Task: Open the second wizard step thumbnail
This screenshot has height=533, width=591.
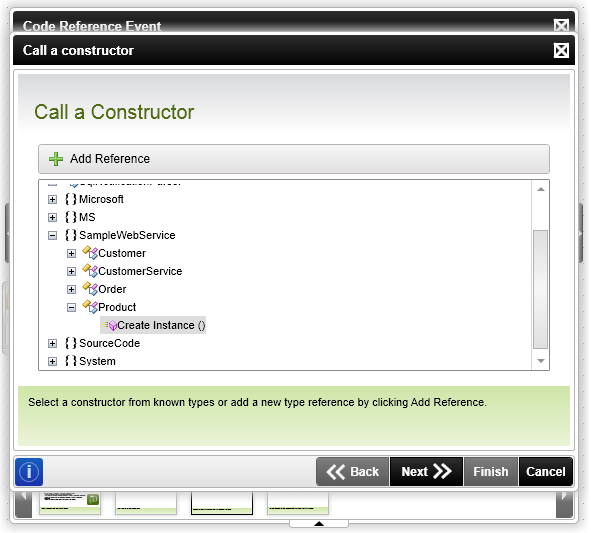Action: (x=146, y=503)
